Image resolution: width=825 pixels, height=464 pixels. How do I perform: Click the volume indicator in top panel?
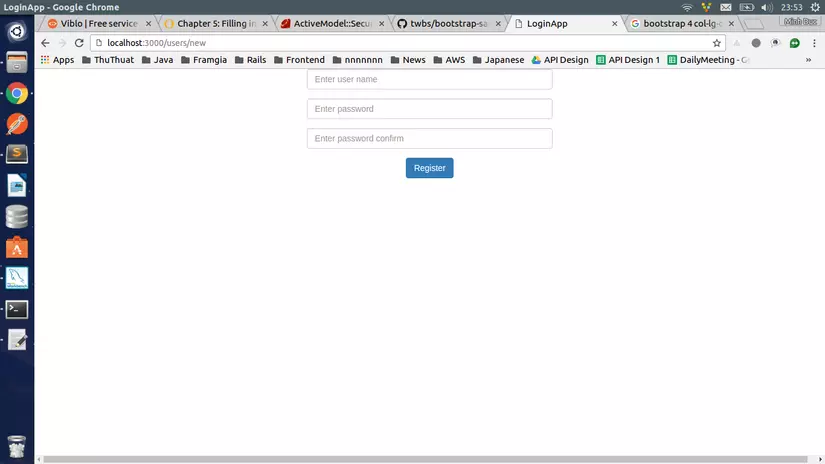click(x=767, y=7)
